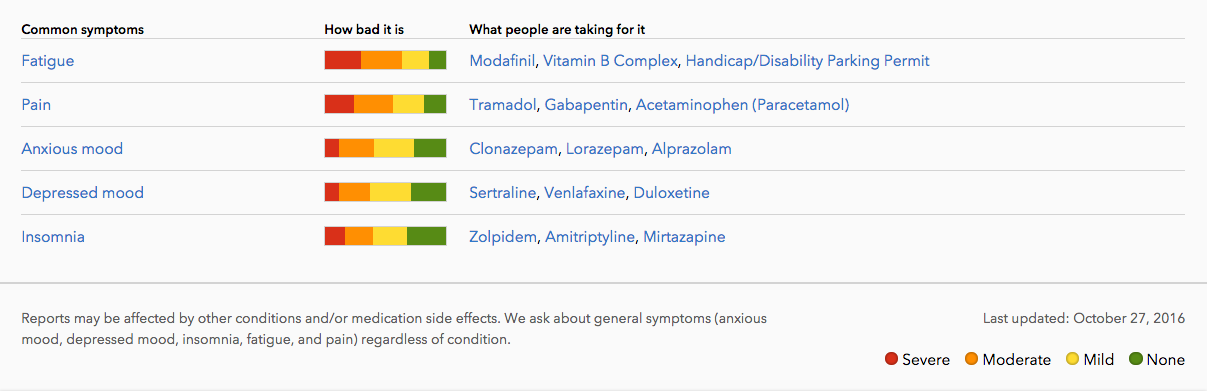Screen dimensions: 1207x392
Task: Click the Zolpidem link
Action: click(503, 237)
